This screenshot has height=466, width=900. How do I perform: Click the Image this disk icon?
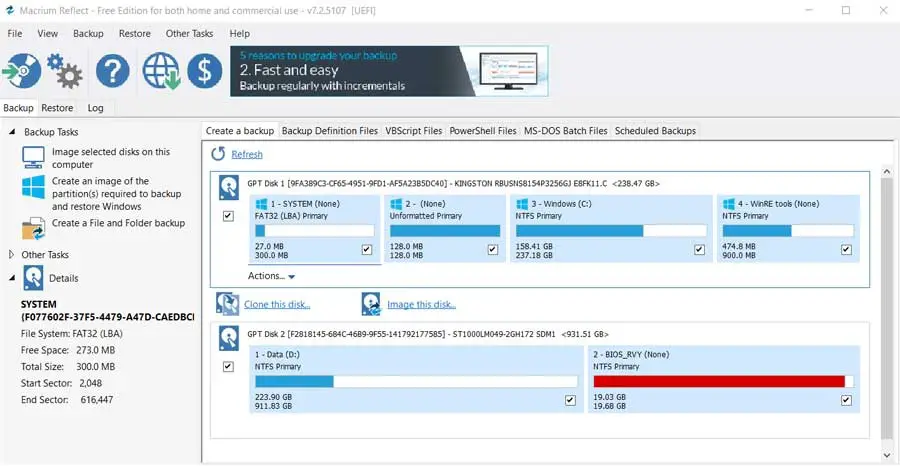pos(371,304)
